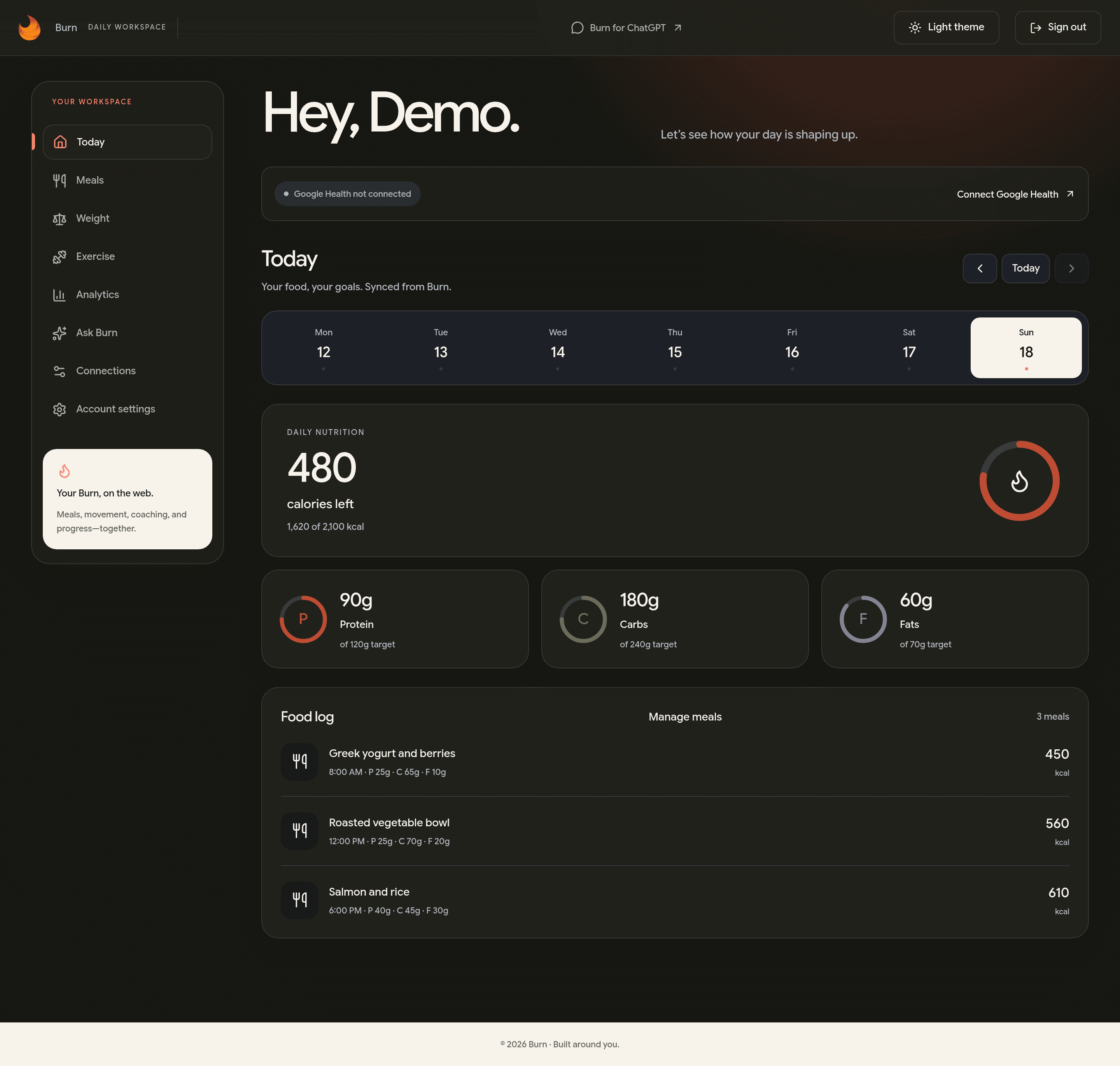Image resolution: width=1120 pixels, height=1066 pixels.
Task: Click the house icon for Today
Action: tap(60, 142)
